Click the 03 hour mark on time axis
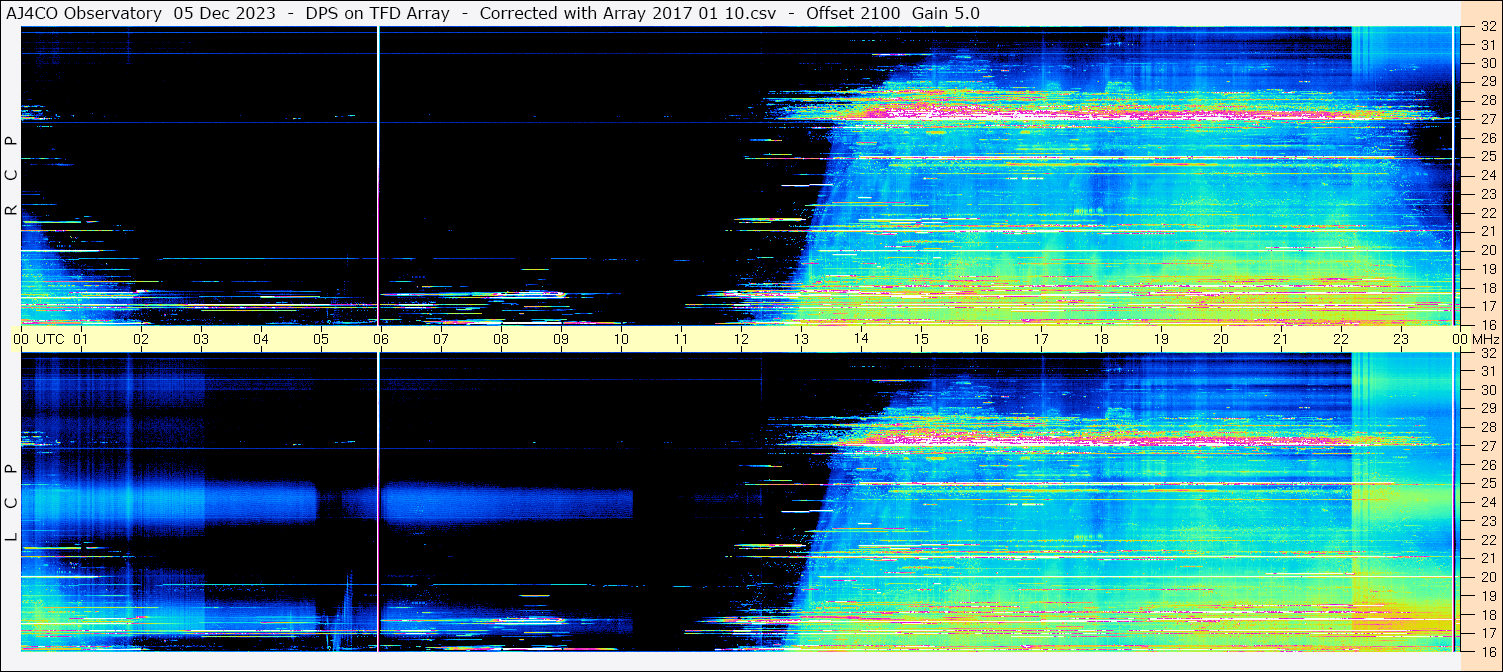Image resolution: width=1503 pixels, height=672 pixels. click(201, 339)
